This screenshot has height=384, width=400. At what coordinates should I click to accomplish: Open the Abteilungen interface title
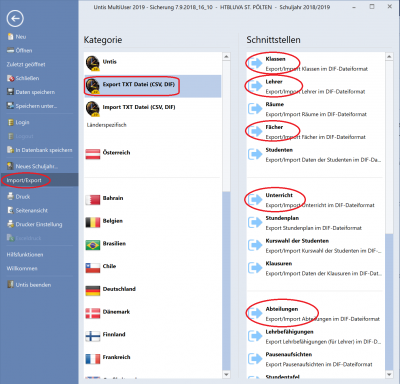tap(282, 309)
